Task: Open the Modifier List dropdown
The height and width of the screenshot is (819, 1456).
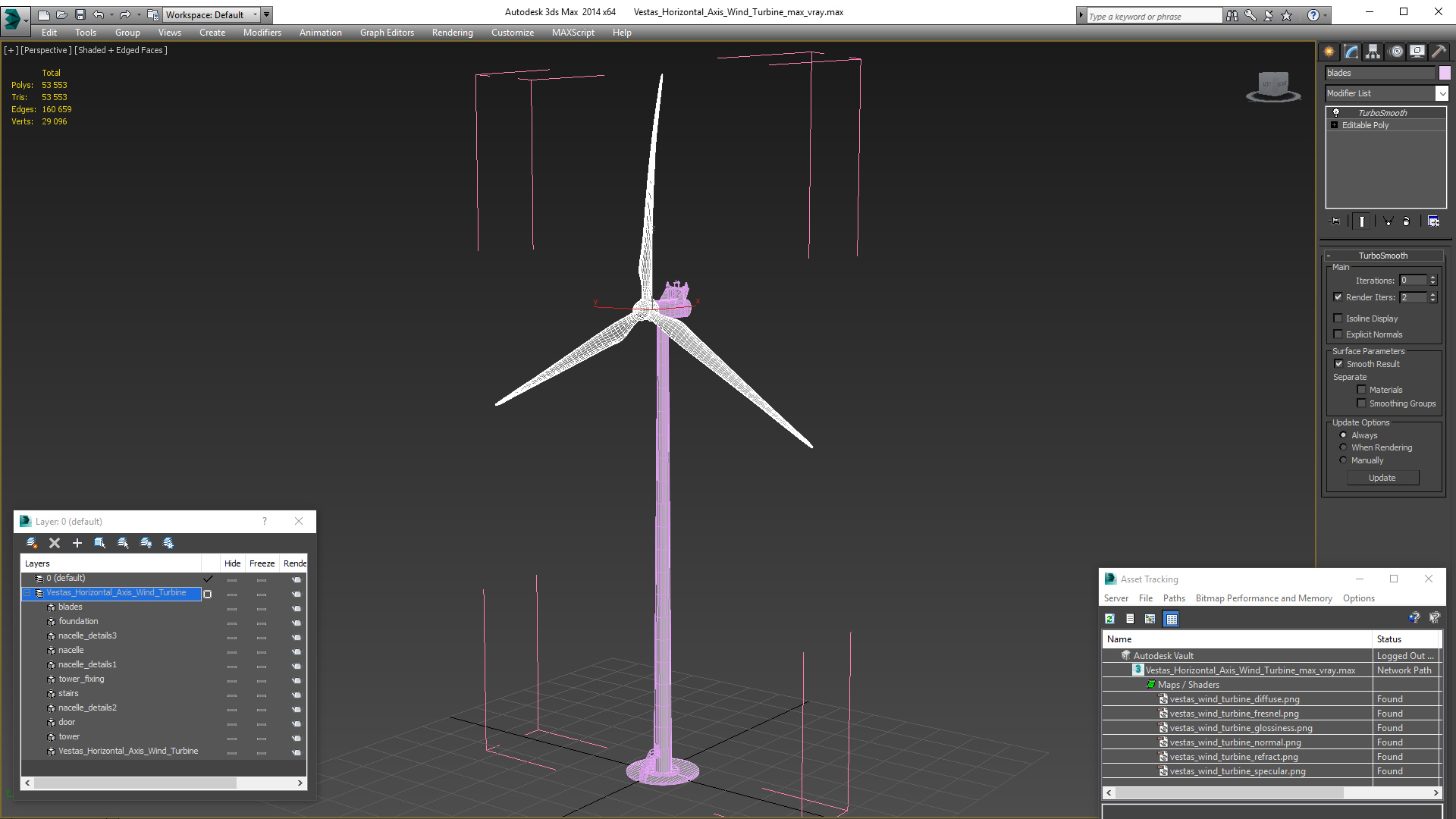Action: pyautogui.click(x=1442, y=93)
